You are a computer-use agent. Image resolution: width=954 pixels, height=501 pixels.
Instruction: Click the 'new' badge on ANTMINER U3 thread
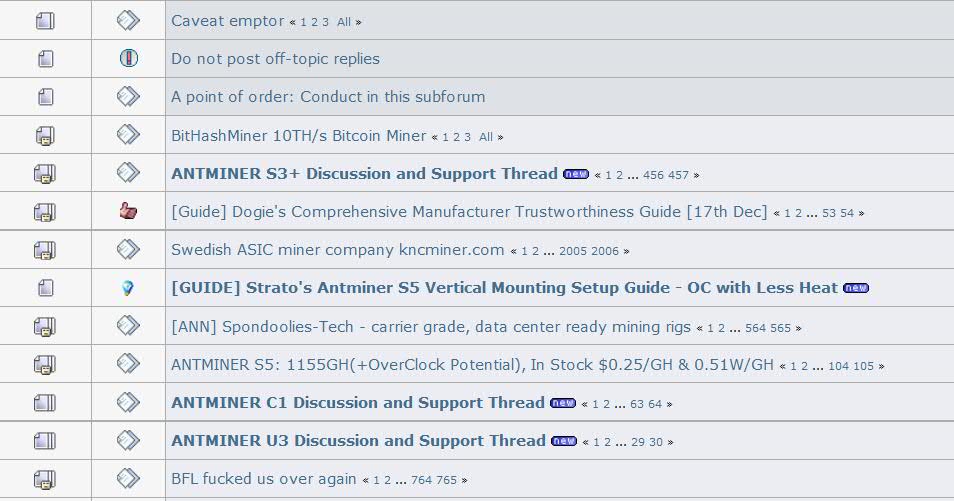(563, 441)
